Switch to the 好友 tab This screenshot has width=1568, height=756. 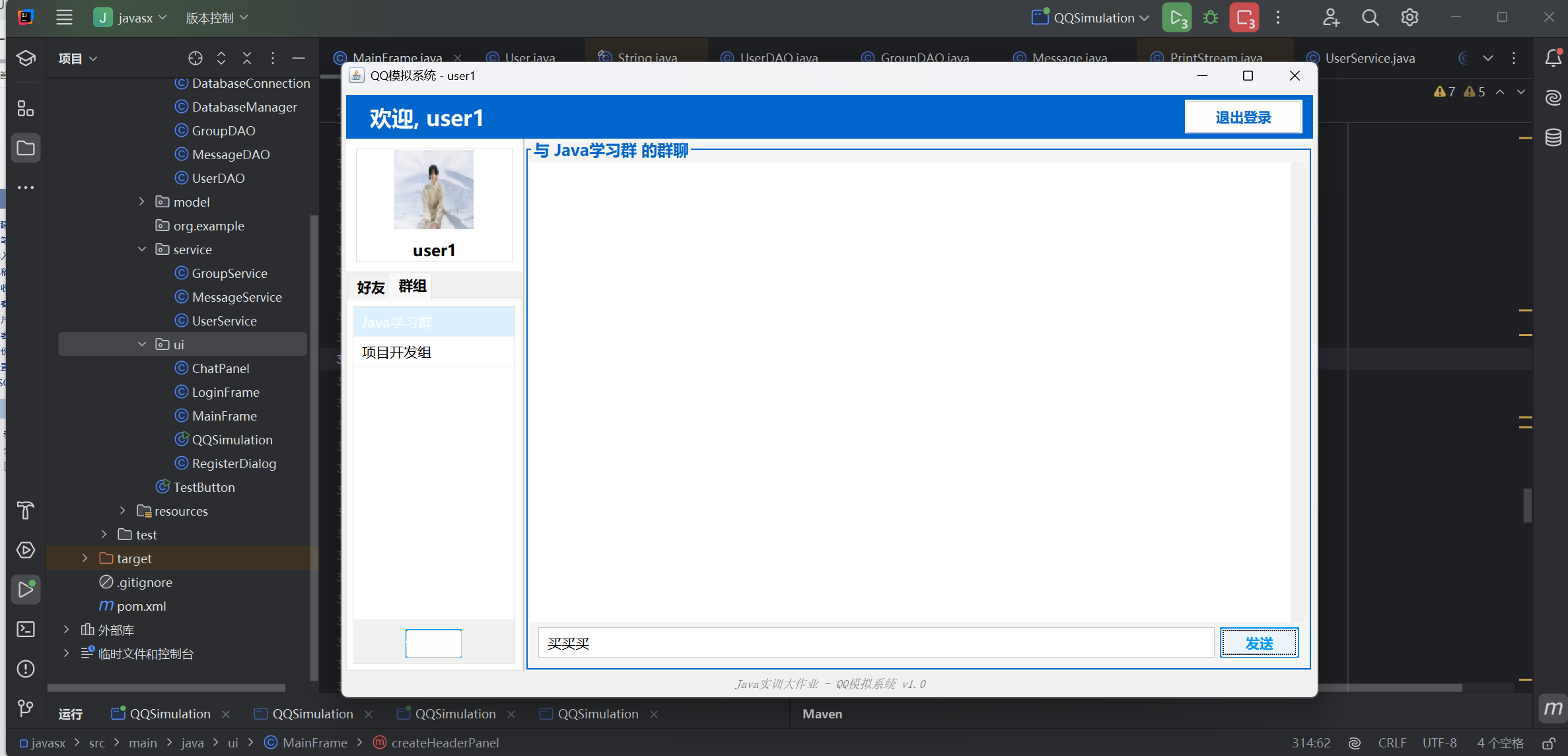(x=370, y=287)
